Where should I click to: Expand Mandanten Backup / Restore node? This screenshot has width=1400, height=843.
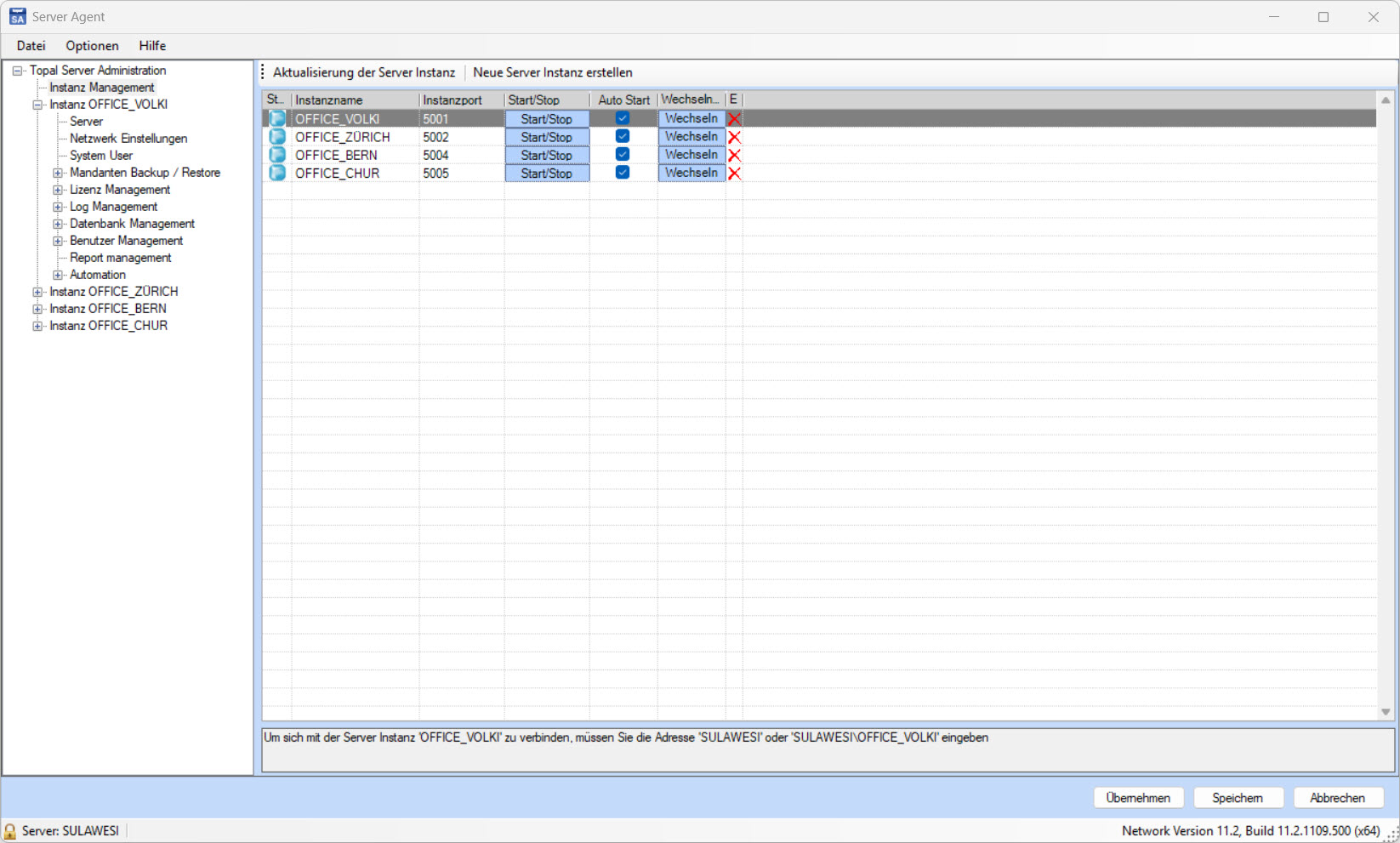pos(58,173)
